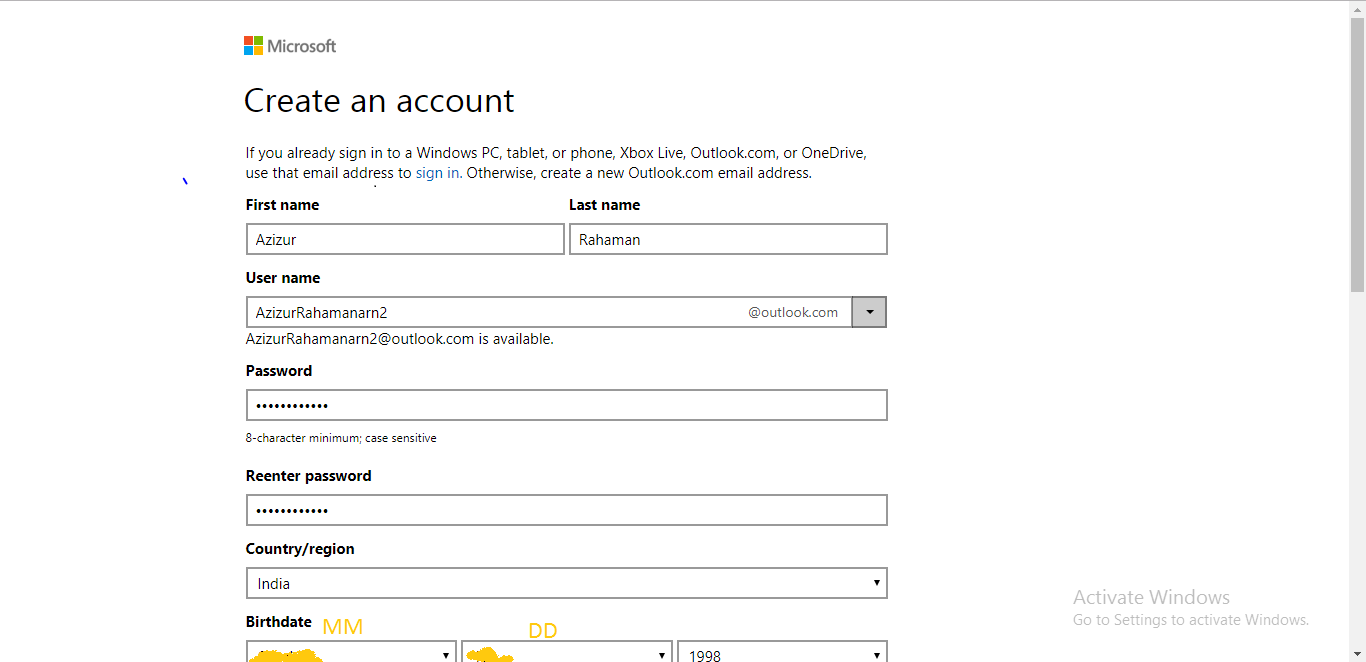Click the 'First name' label

coord(283,205)
